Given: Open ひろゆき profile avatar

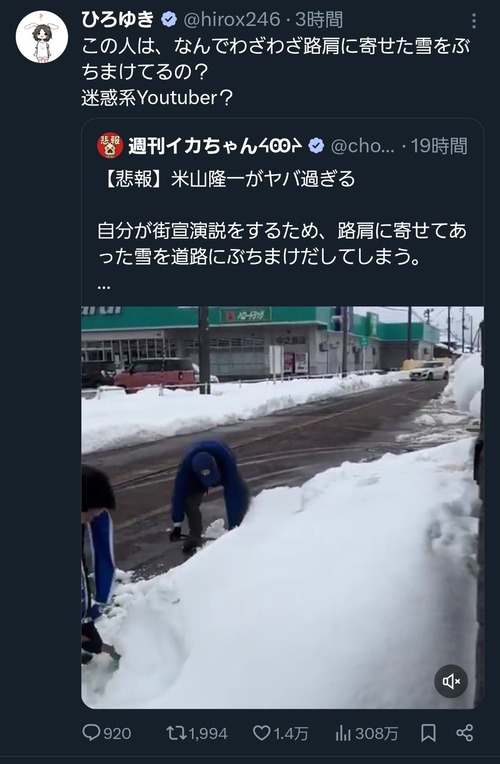Looking at the screenshot, I should [x=41, y=37].
